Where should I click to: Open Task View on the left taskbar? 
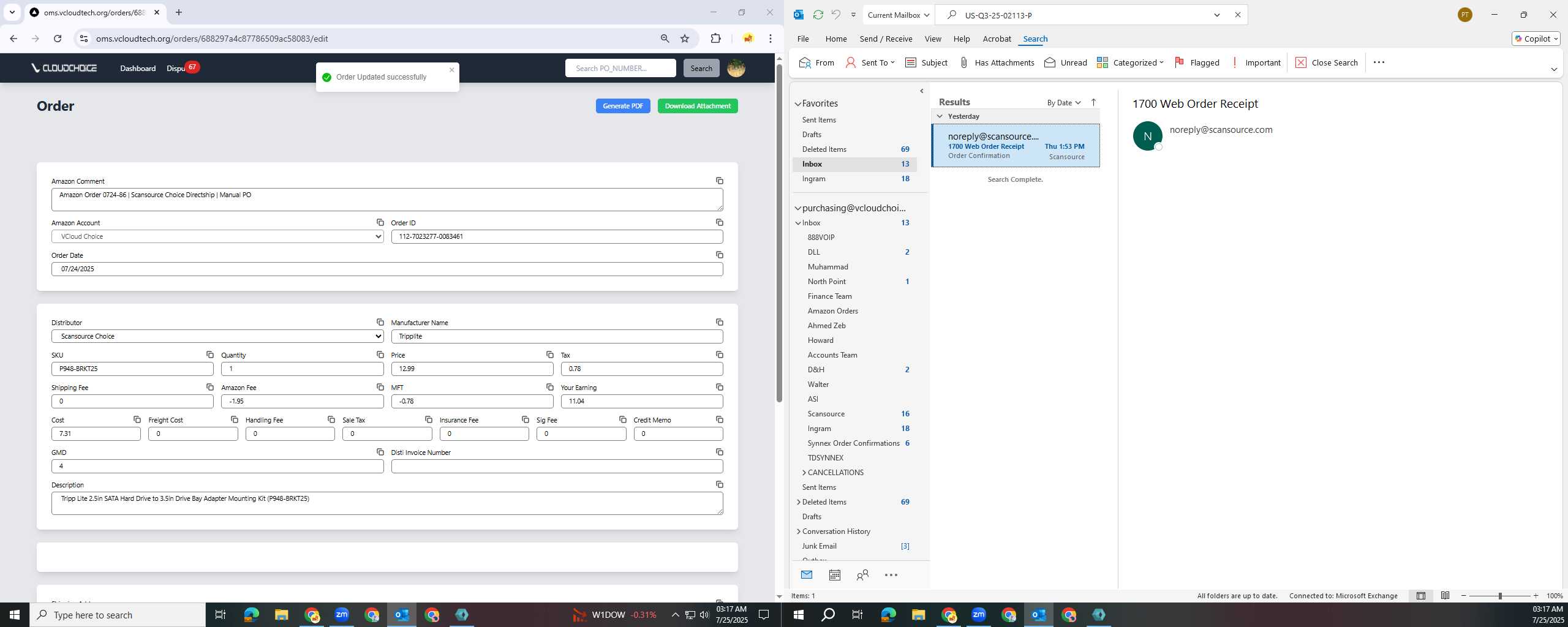[221, 615]
